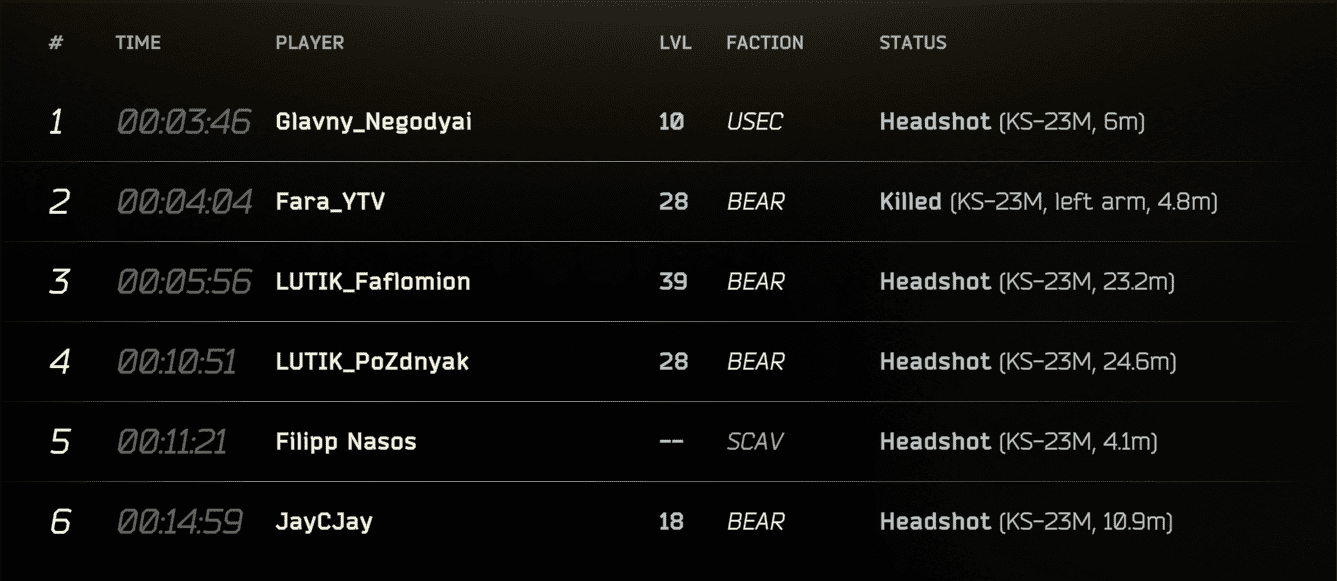Image resolution: width=1337 pixels, height=581 pixels.
Task: Select player JayCJay
Action: (324, 522)
